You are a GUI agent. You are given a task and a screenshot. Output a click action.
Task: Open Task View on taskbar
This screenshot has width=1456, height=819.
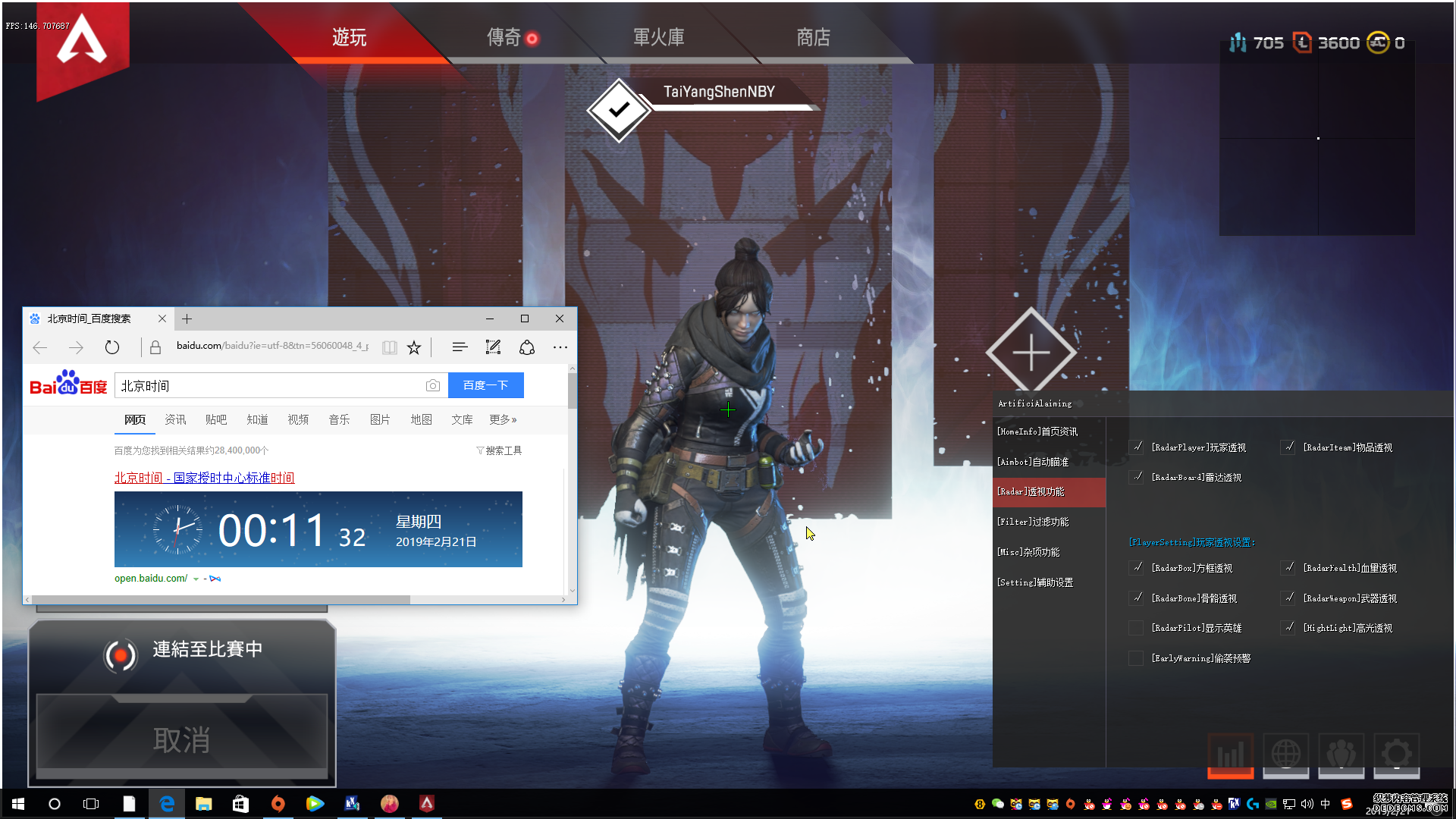[91, 804]
